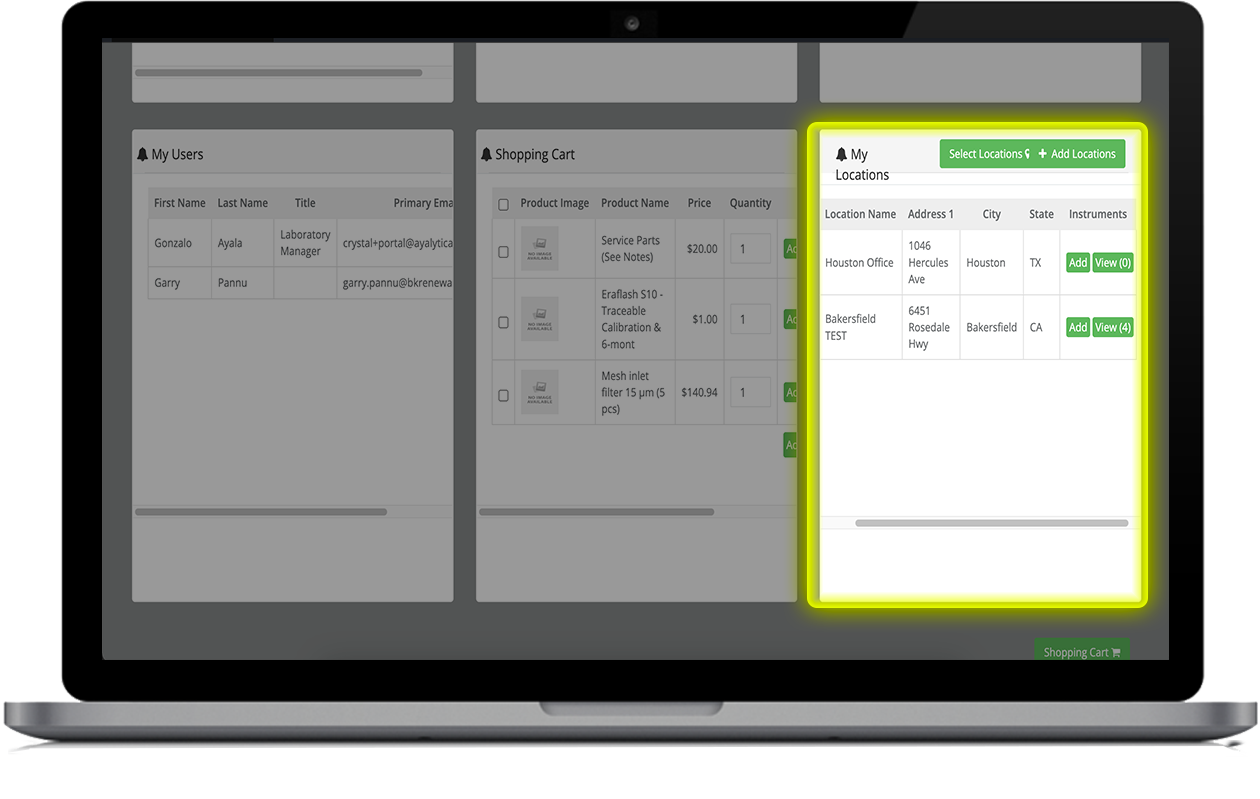Click the My Locations horizontal scrollbar
Image resolution: width=1260 pixels, height=799 pixels.
tap(990, 523)
